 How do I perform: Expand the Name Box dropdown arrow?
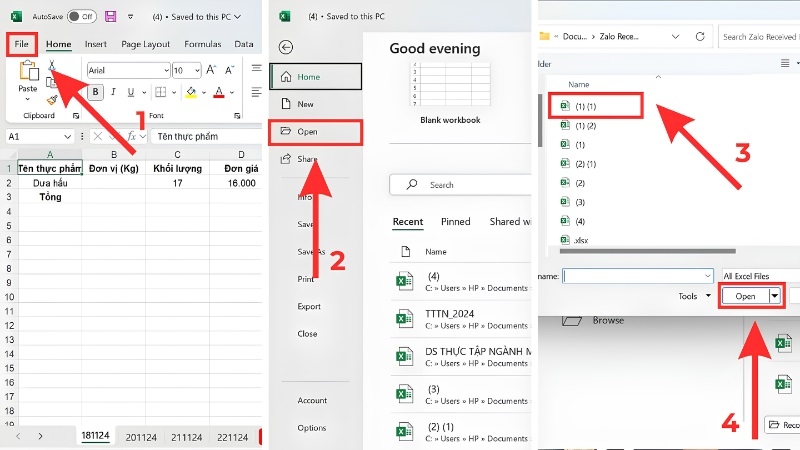click(67, 137)
